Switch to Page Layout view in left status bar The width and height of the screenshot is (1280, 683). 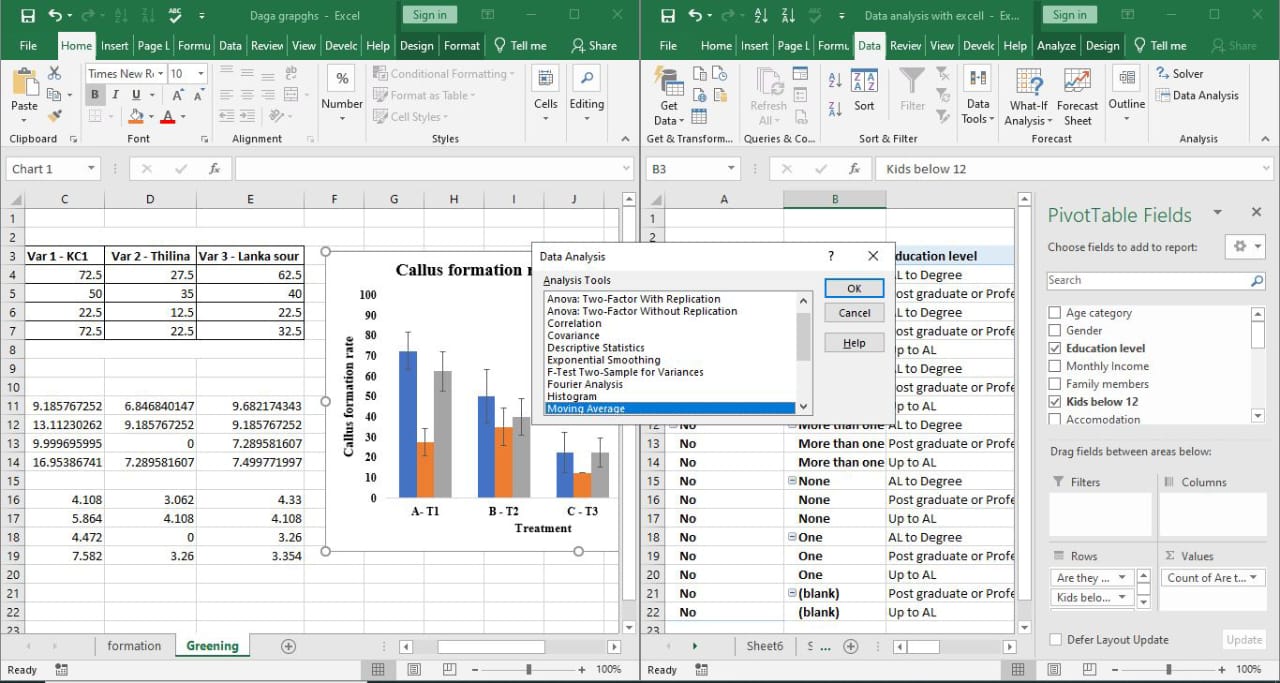point(413,670)
